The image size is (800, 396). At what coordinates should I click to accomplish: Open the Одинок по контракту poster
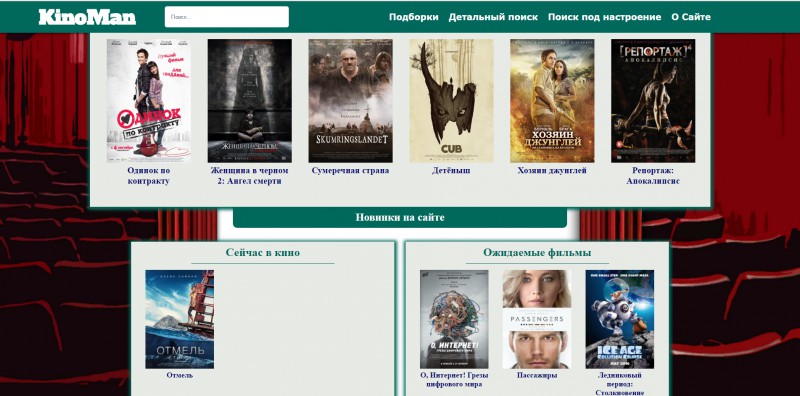(148, 101)
